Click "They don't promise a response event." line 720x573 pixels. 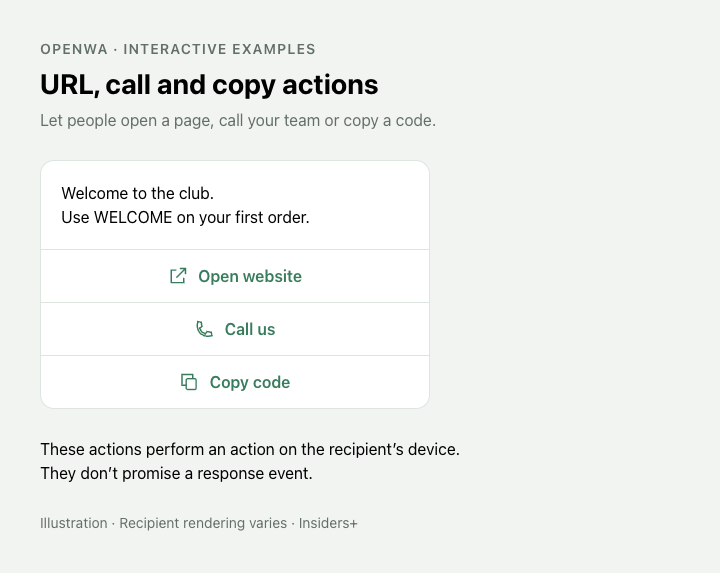click(x=176, y=473)
